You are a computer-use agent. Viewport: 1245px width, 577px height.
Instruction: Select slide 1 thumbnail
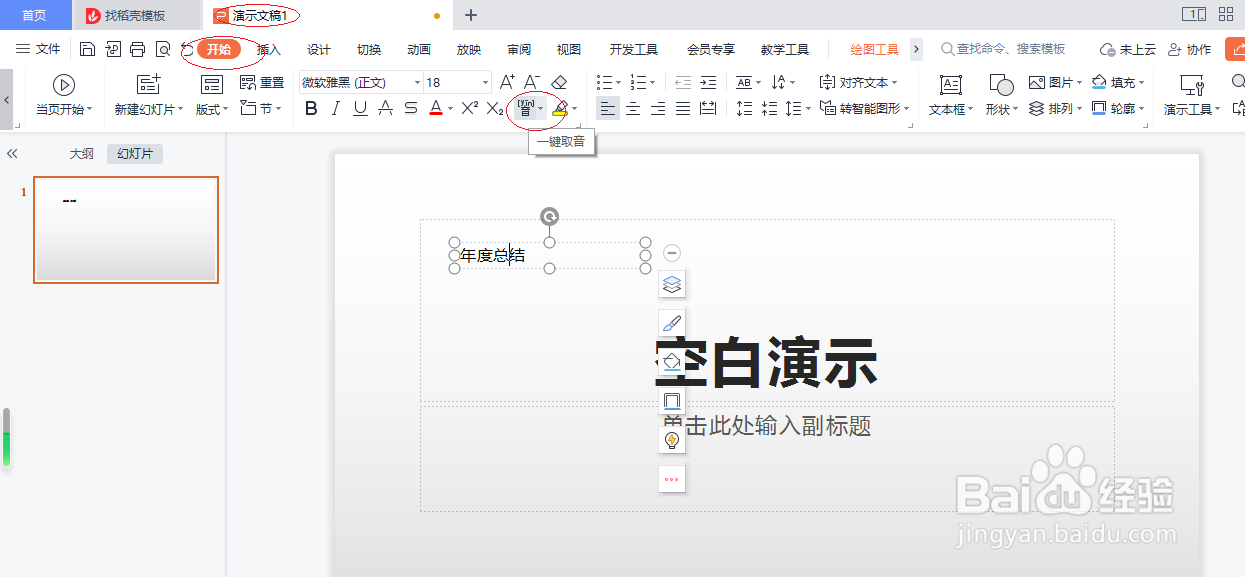point(126,230)
